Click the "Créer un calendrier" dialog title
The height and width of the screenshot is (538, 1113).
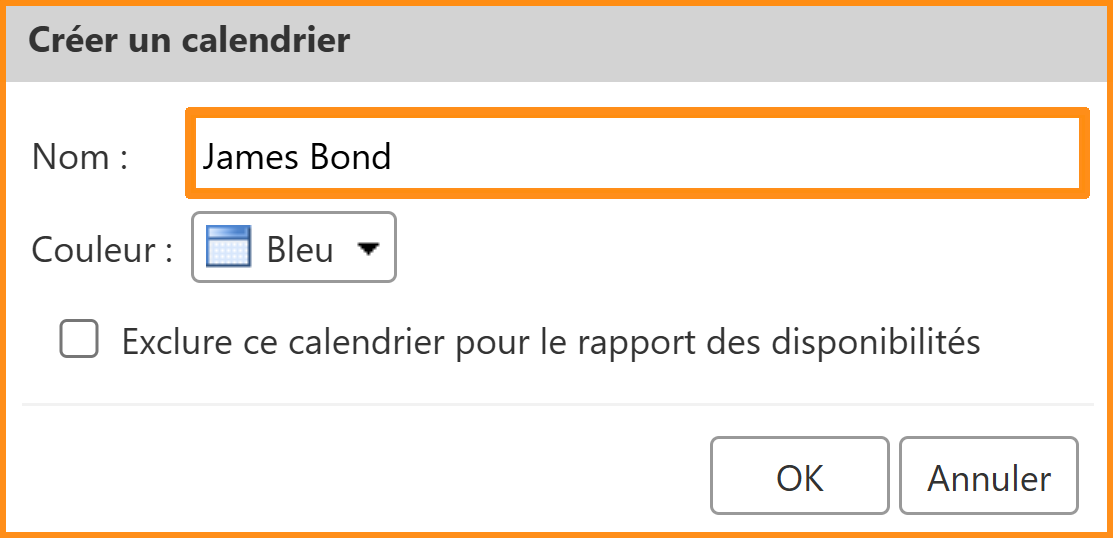tap(189, 41)
